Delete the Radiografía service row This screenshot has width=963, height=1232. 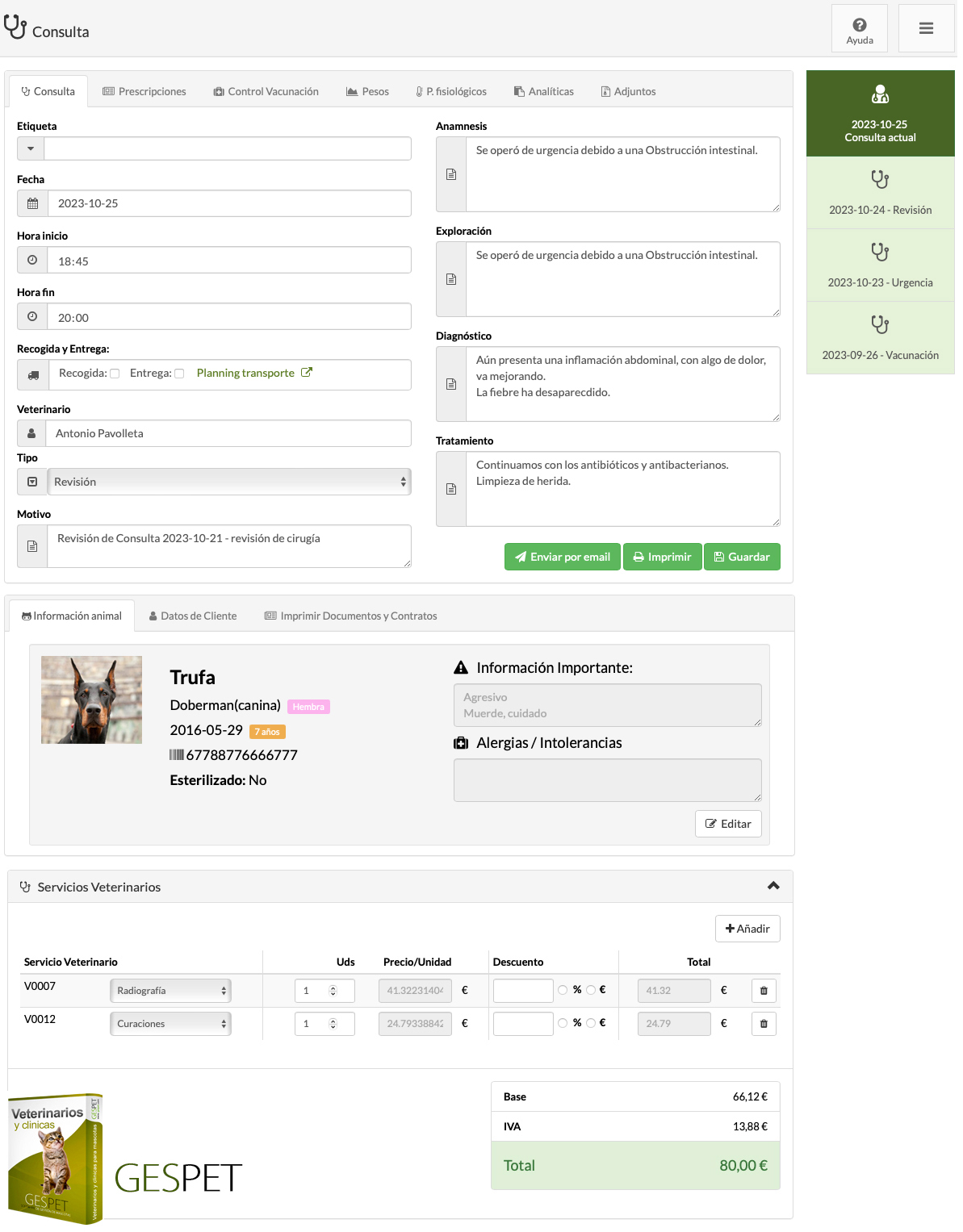pos(764,991)
